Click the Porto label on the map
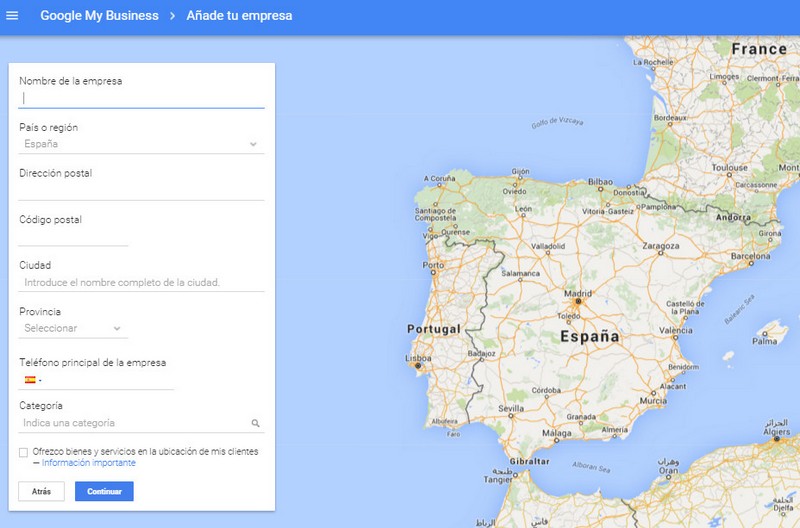 coord(433,265)
